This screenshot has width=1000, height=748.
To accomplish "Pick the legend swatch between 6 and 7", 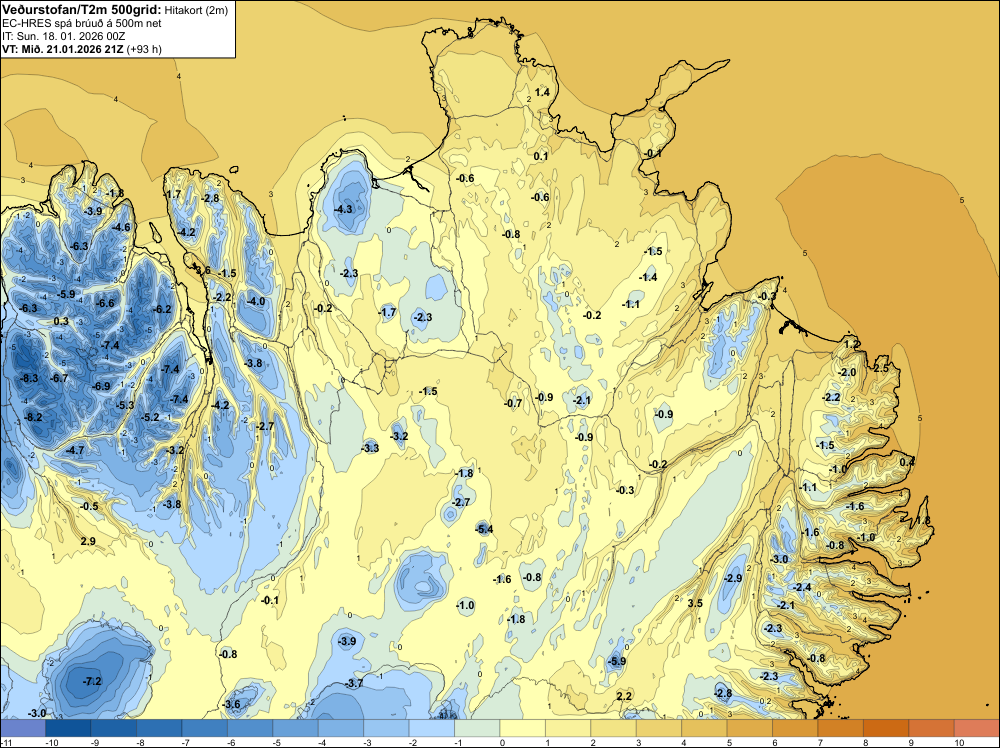I will (x=795, y=728).
